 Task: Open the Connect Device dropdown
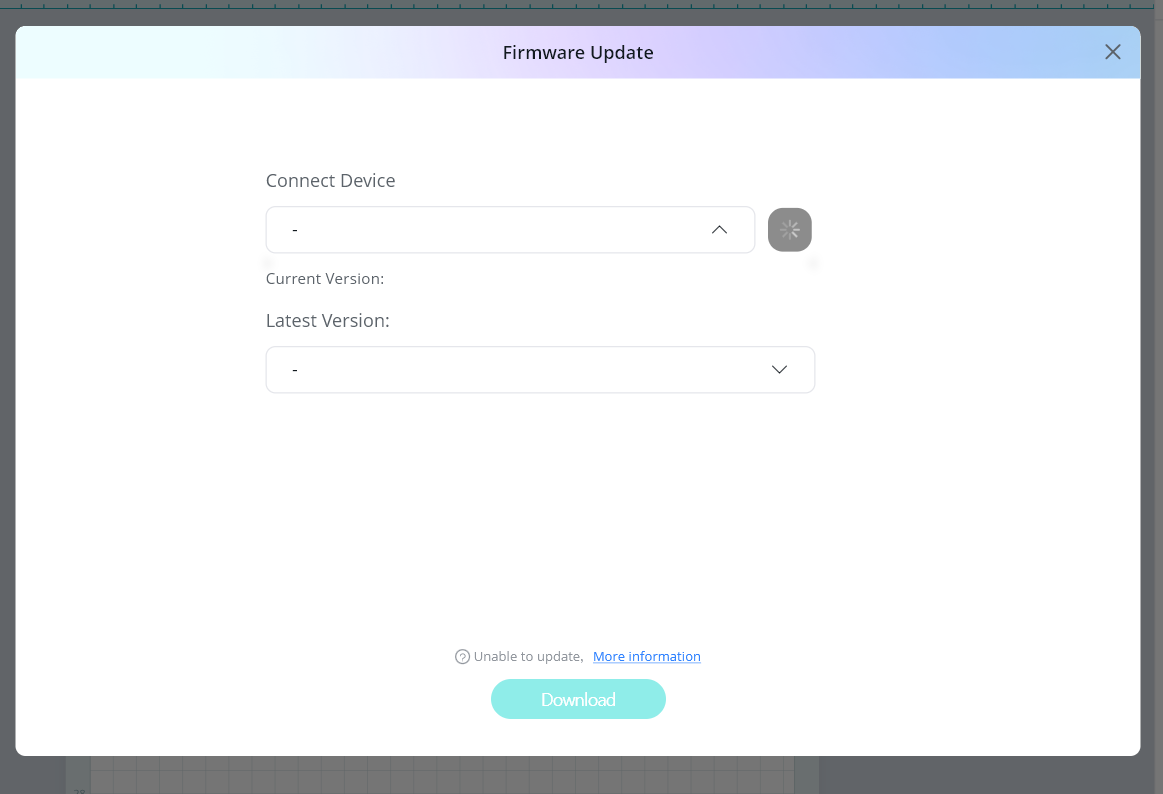tap(509, 230)
